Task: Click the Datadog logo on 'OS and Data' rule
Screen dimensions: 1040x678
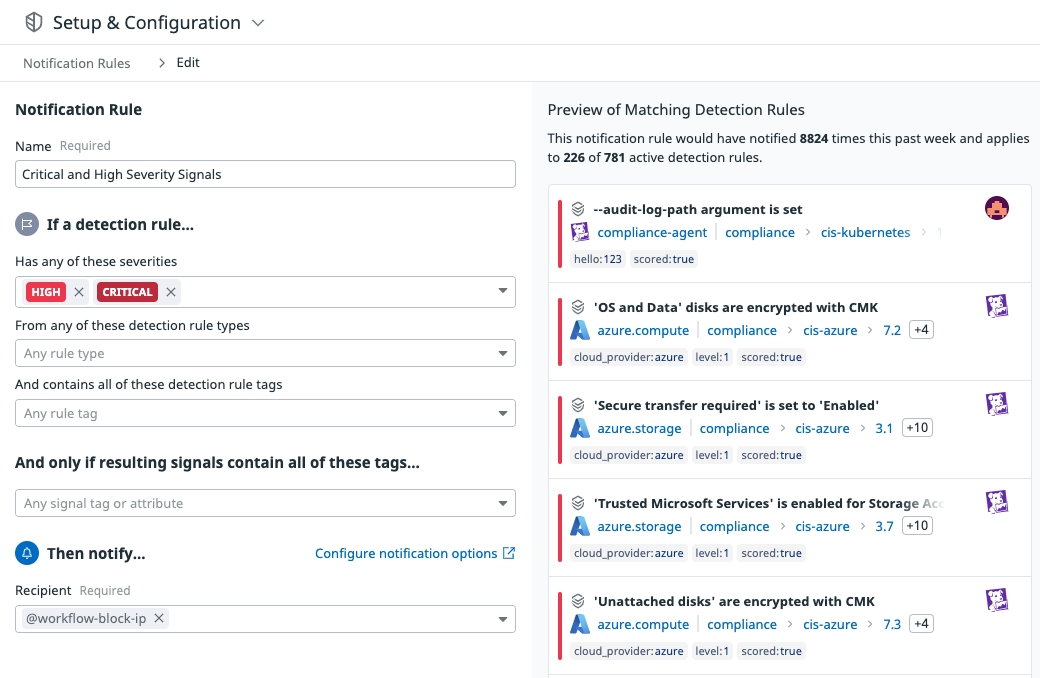Action: click(x=996, y=306)
